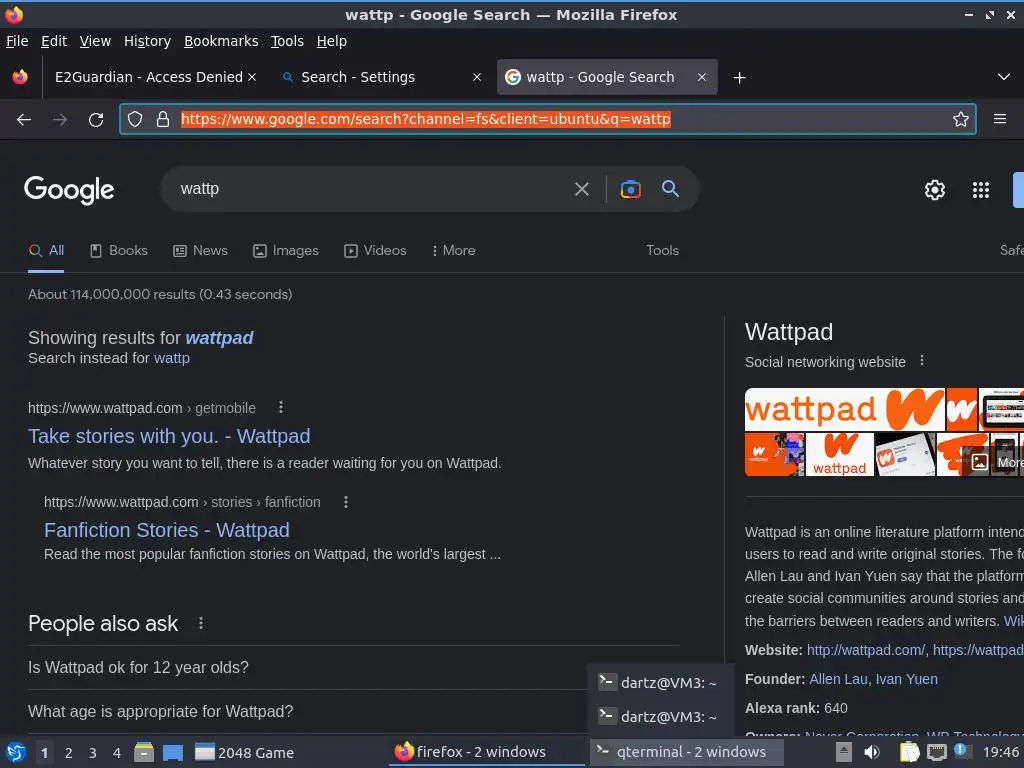
Task: Open a new browser tab
Action: [x=739, y=78]
